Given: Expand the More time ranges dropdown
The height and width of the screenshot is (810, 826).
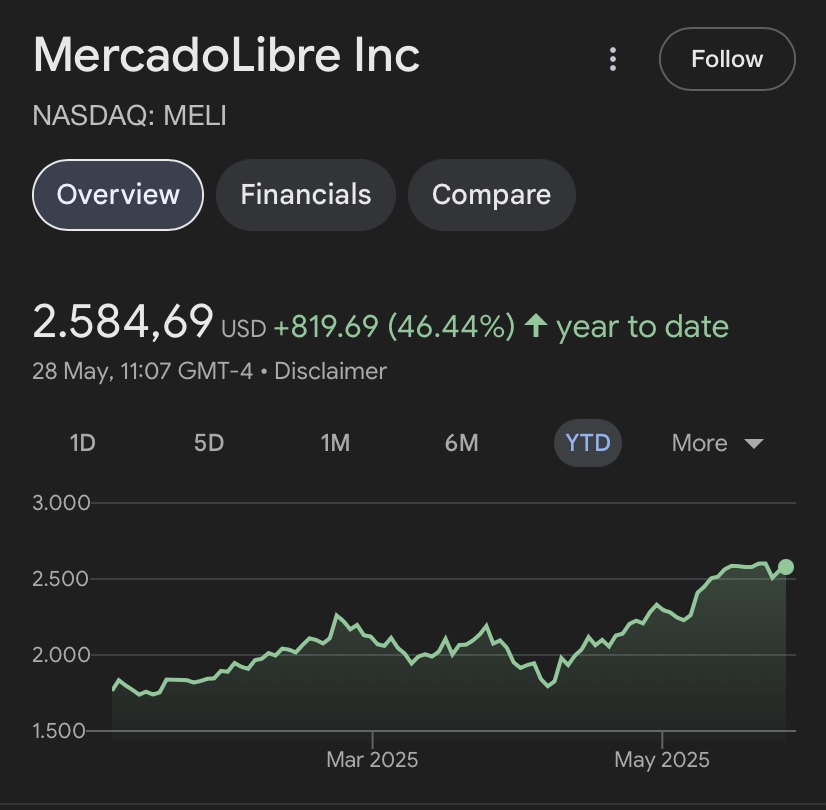Looking at the screenshot, I should pos(717,443).
